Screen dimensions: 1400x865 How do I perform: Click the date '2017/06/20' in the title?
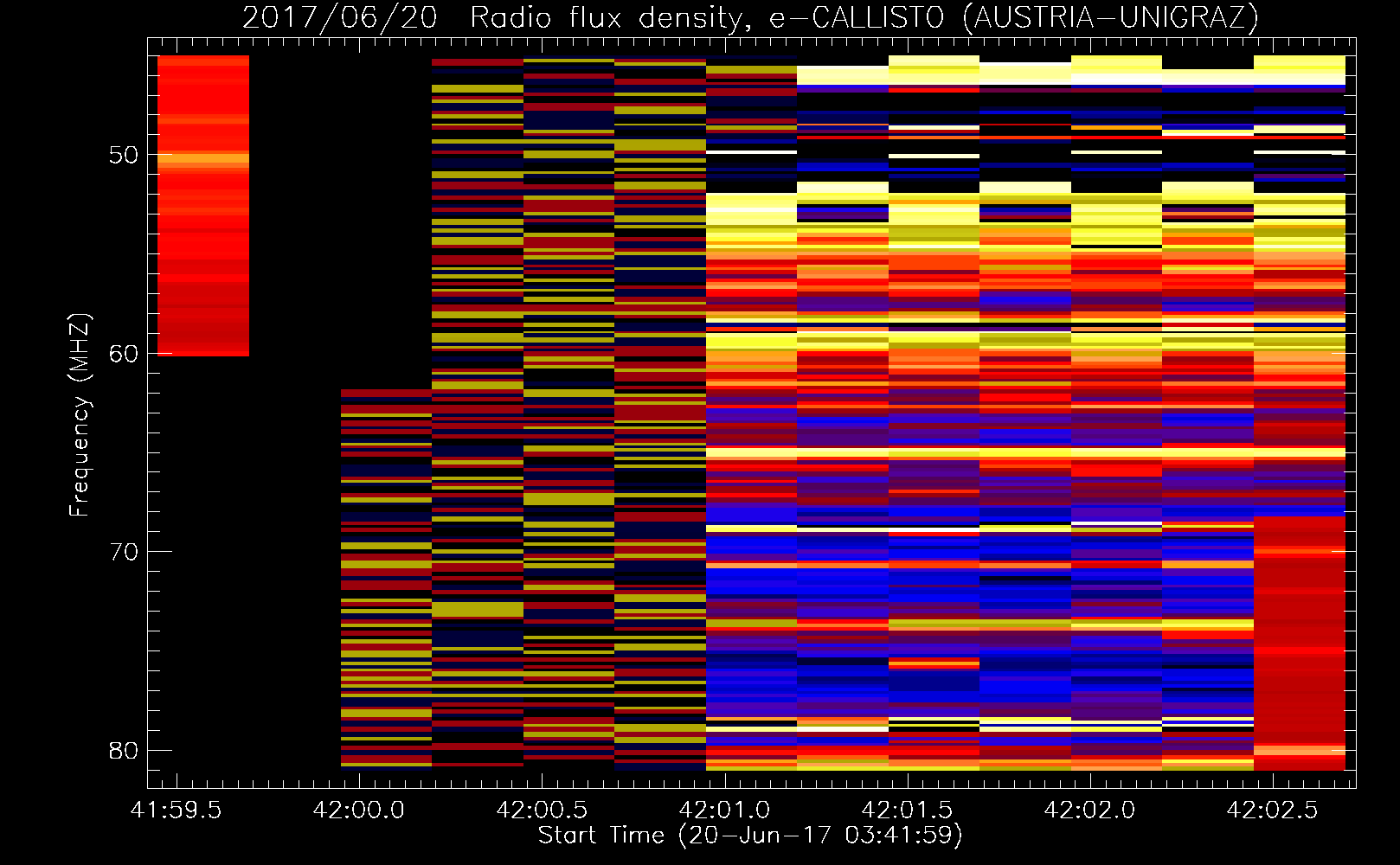pyautogui.click(x=340, y=18)
